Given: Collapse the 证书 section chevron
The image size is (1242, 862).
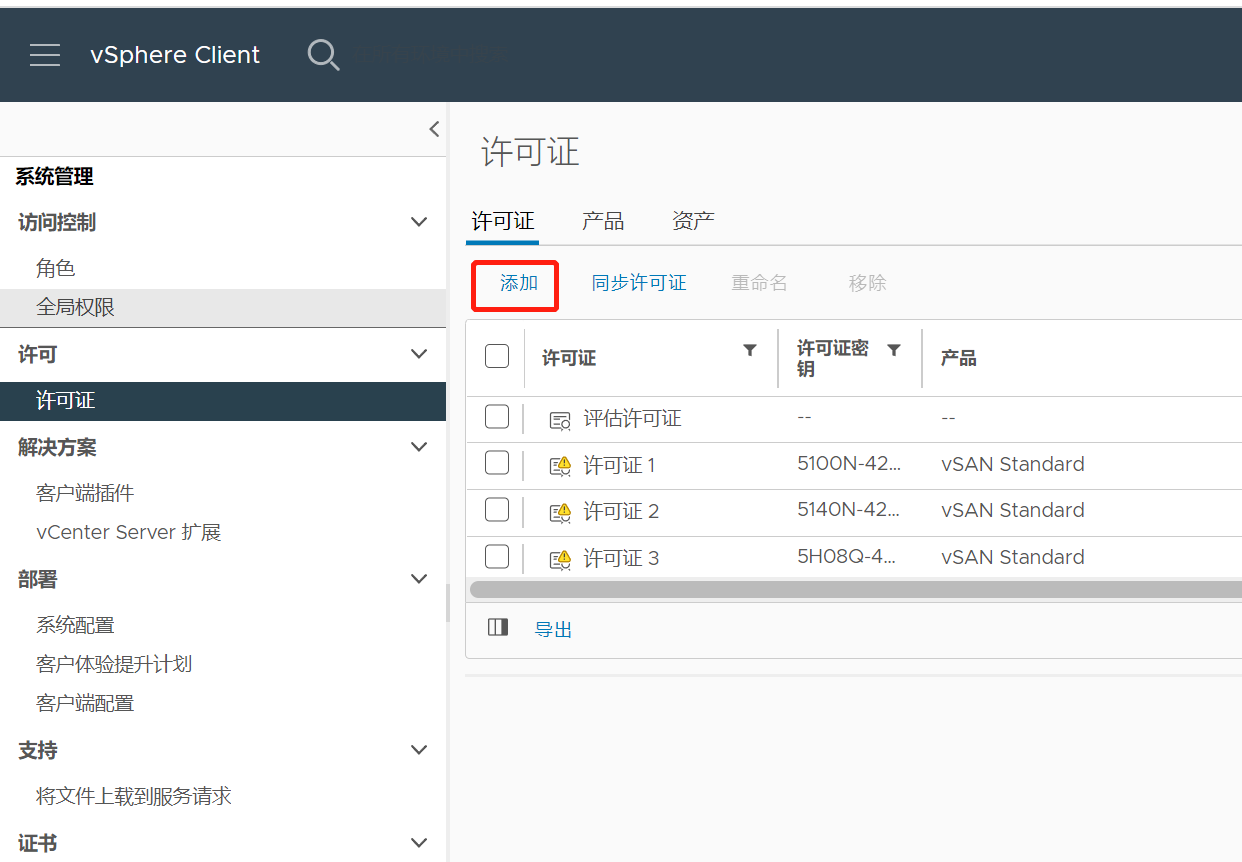Looking at the screenshot, I should (x=420, y=843).
